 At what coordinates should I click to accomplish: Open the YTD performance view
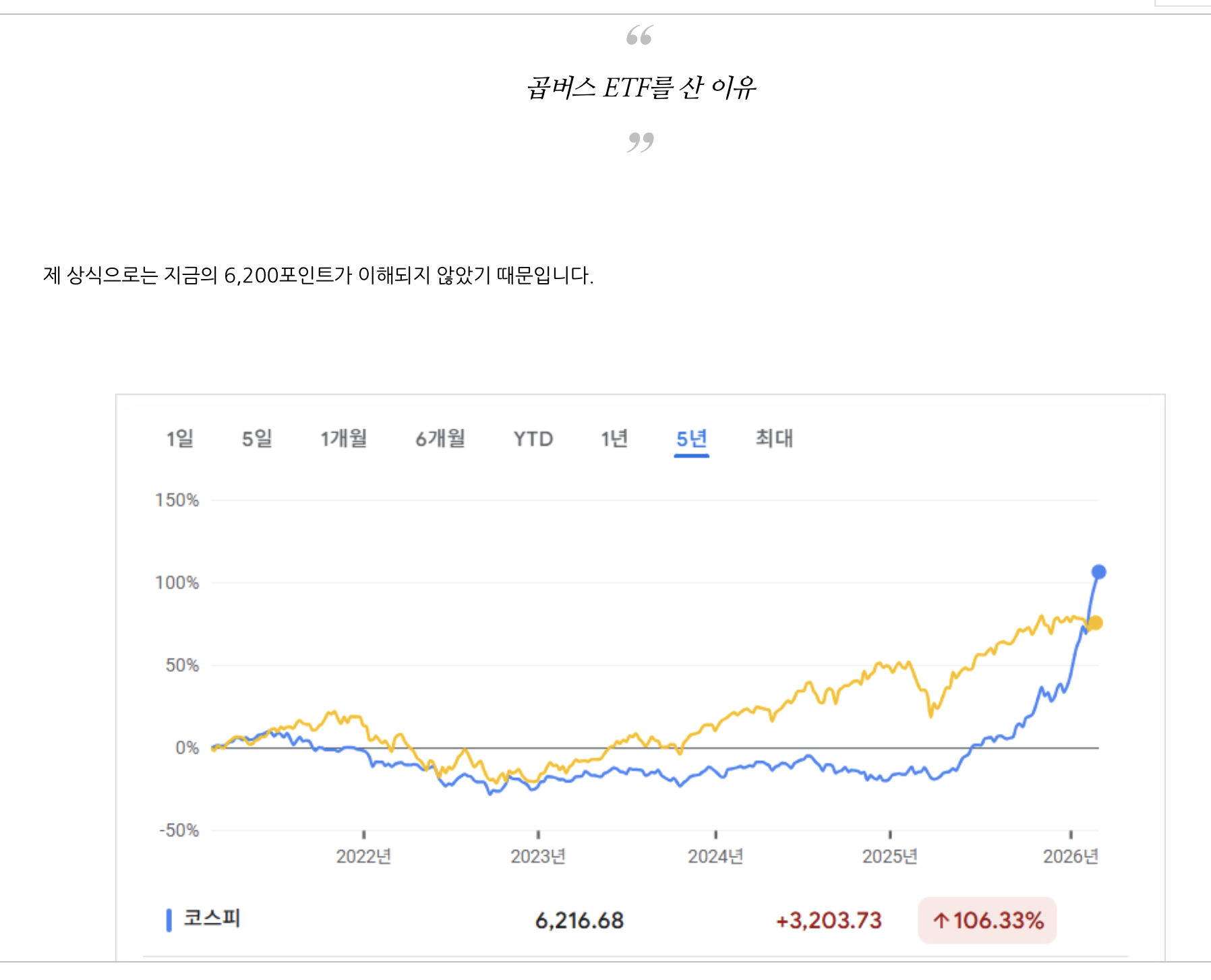(x=534, y=439)
